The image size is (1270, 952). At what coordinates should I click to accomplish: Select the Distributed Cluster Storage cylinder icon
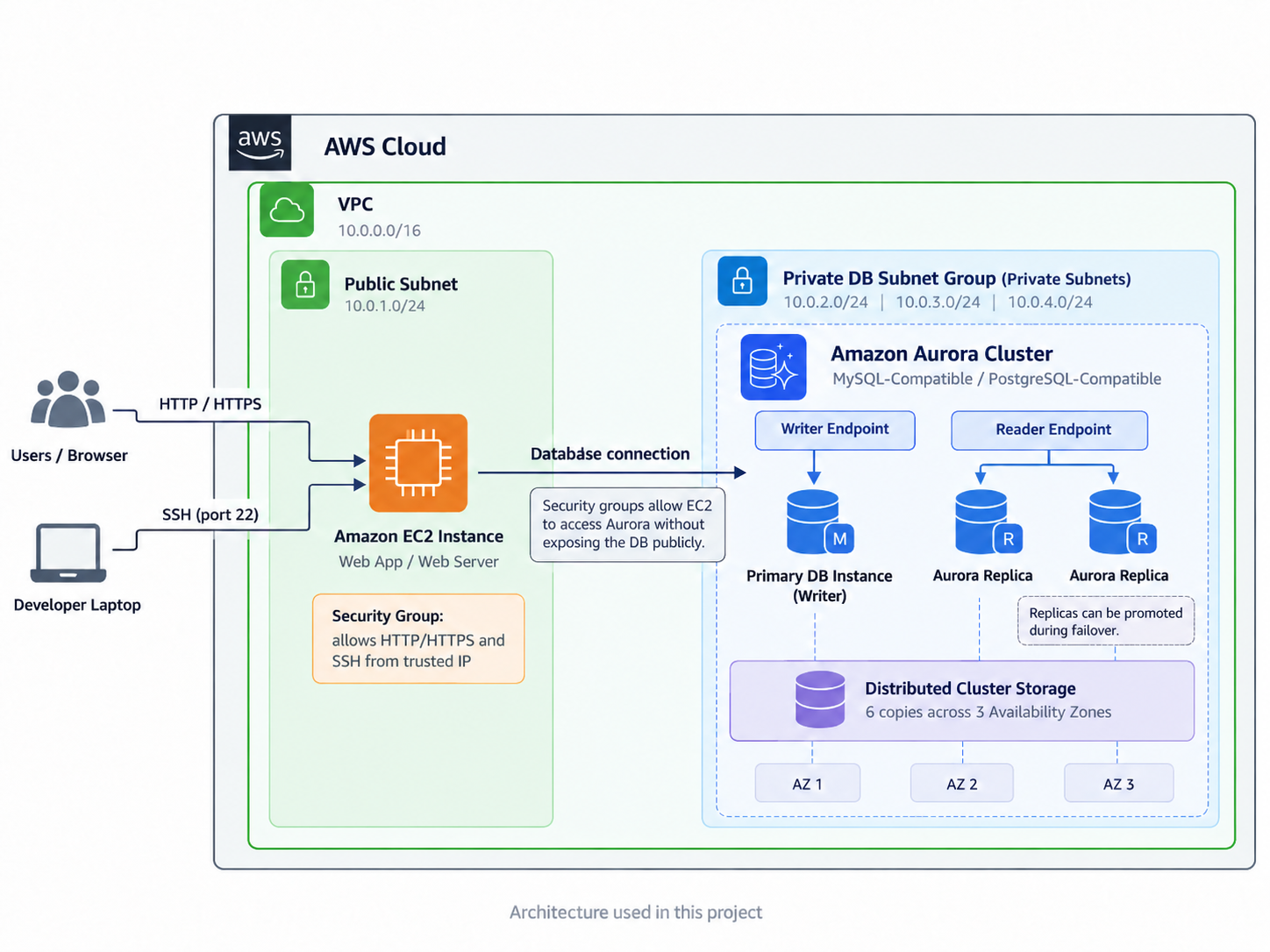click(820, 700)
